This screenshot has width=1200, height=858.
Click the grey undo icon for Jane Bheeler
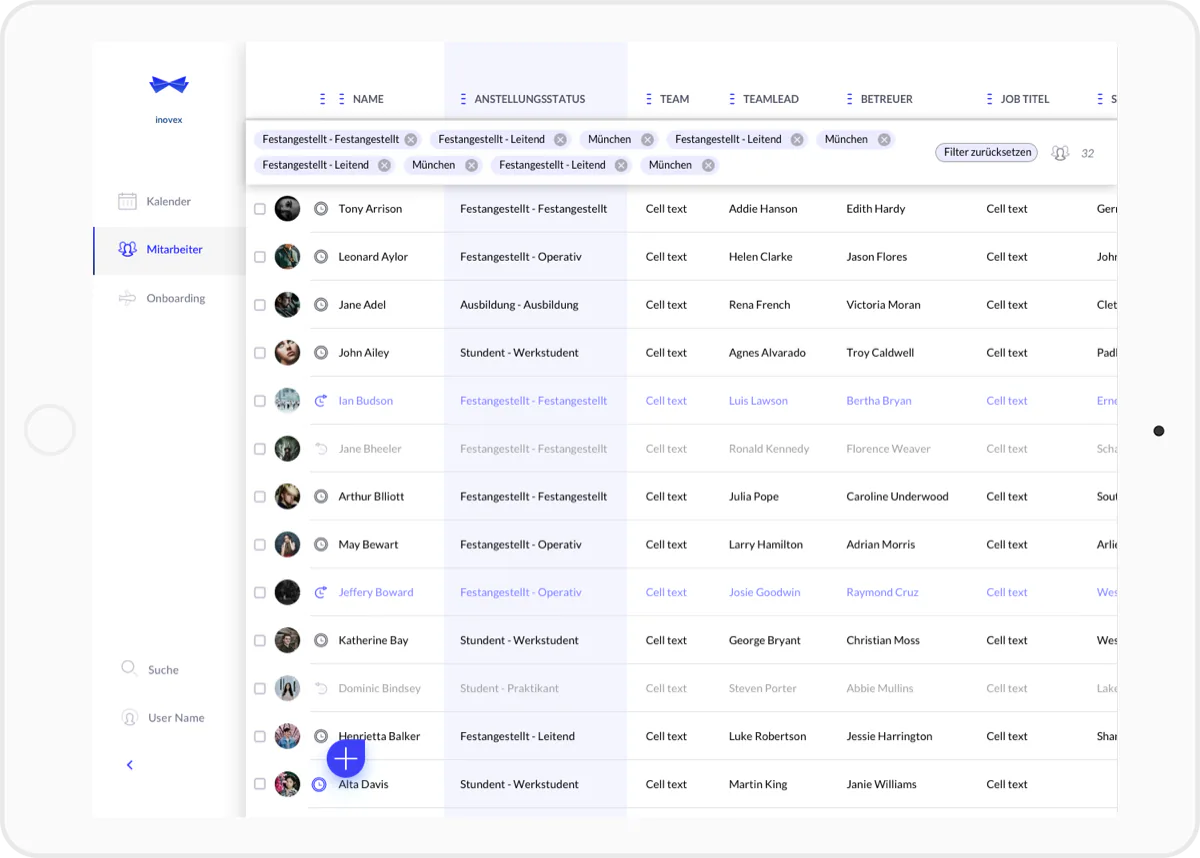click(321, 449)
